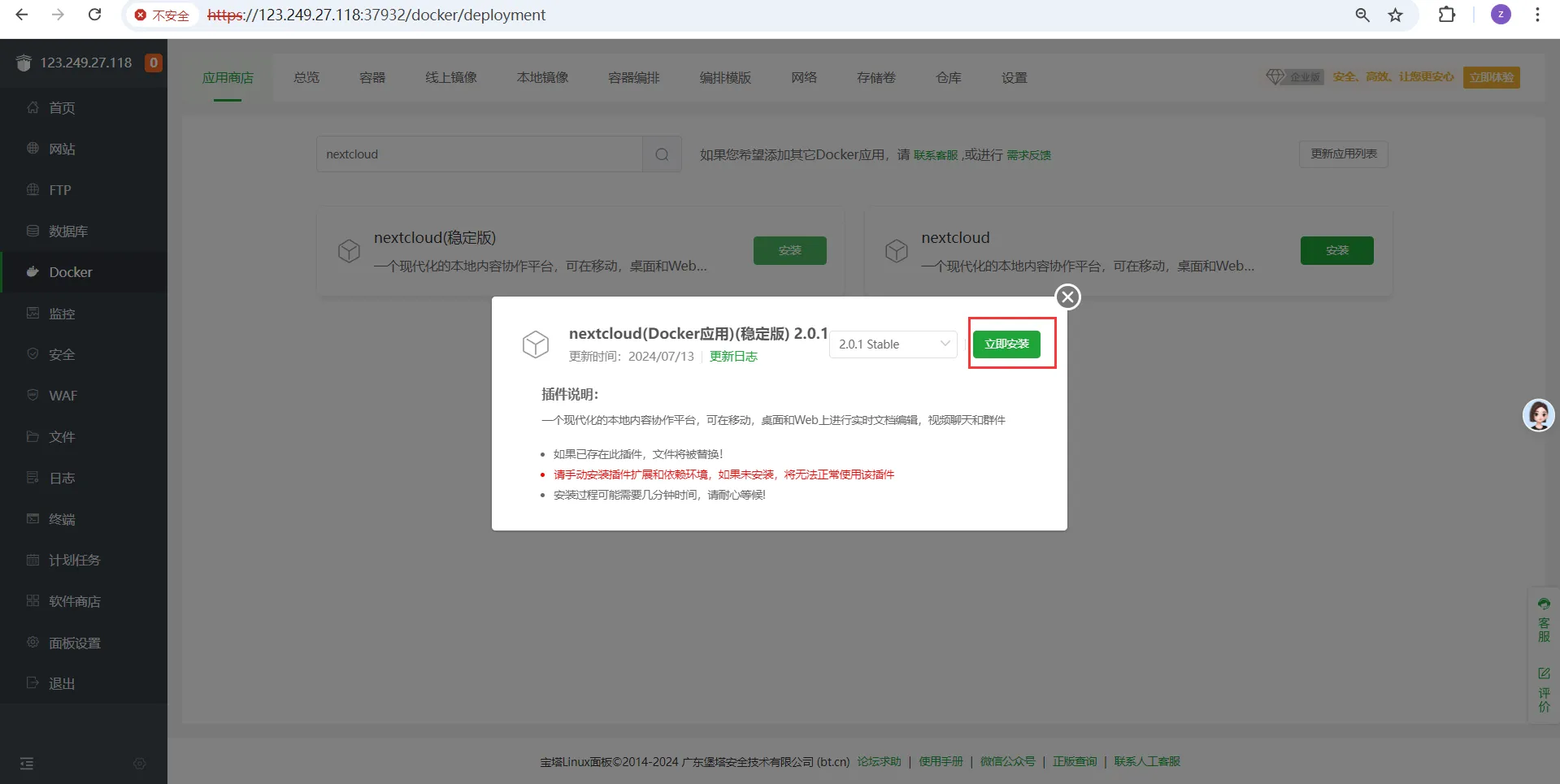
Task: Open the browser extensions puzzle icon
Action: tap(1447, 15)
